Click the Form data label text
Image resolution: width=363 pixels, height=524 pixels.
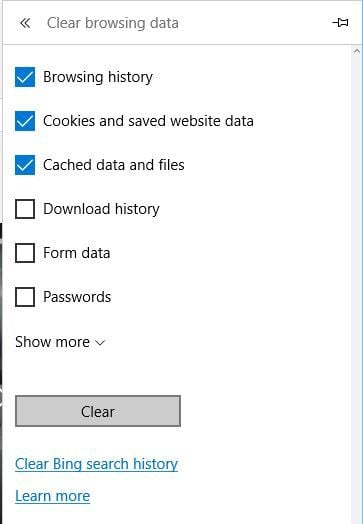(x=77, y=253)
